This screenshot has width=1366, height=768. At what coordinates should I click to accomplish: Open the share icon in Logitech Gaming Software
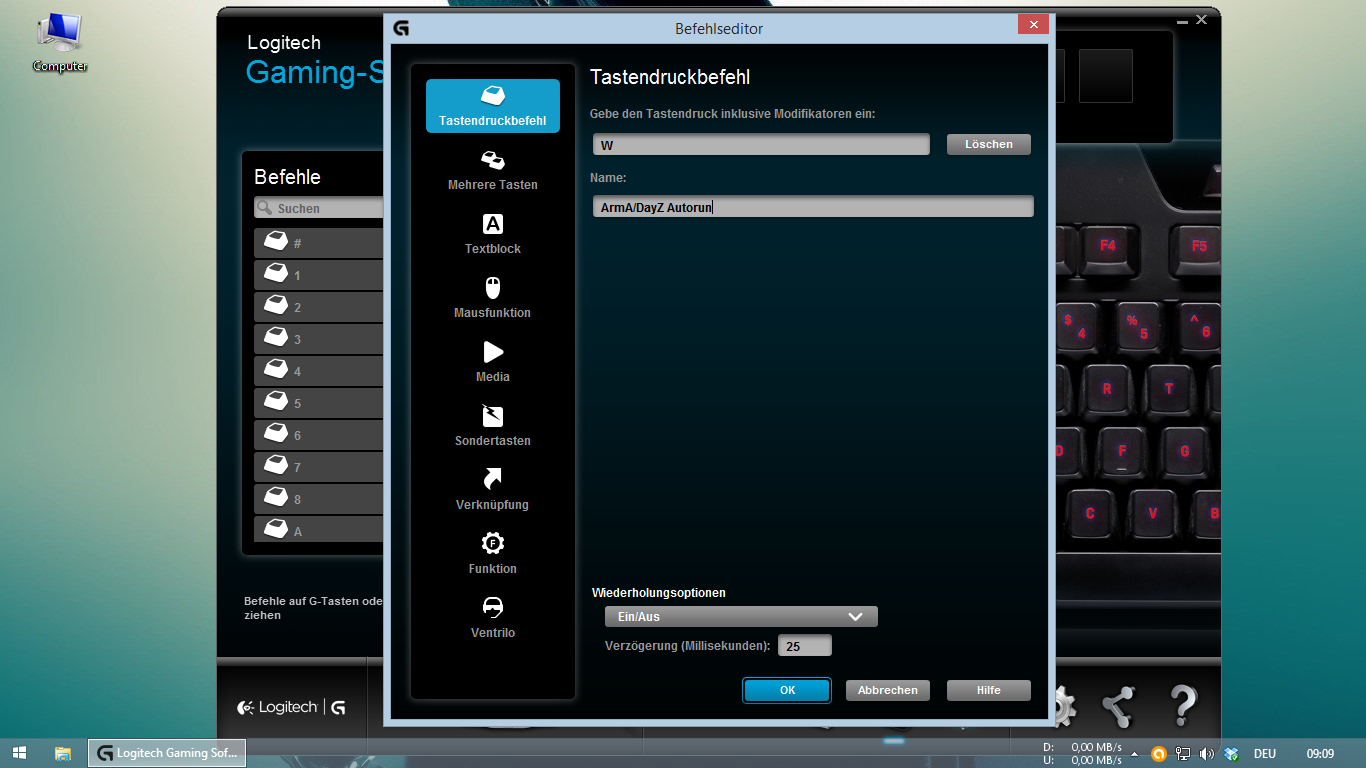coord(1118,707)
